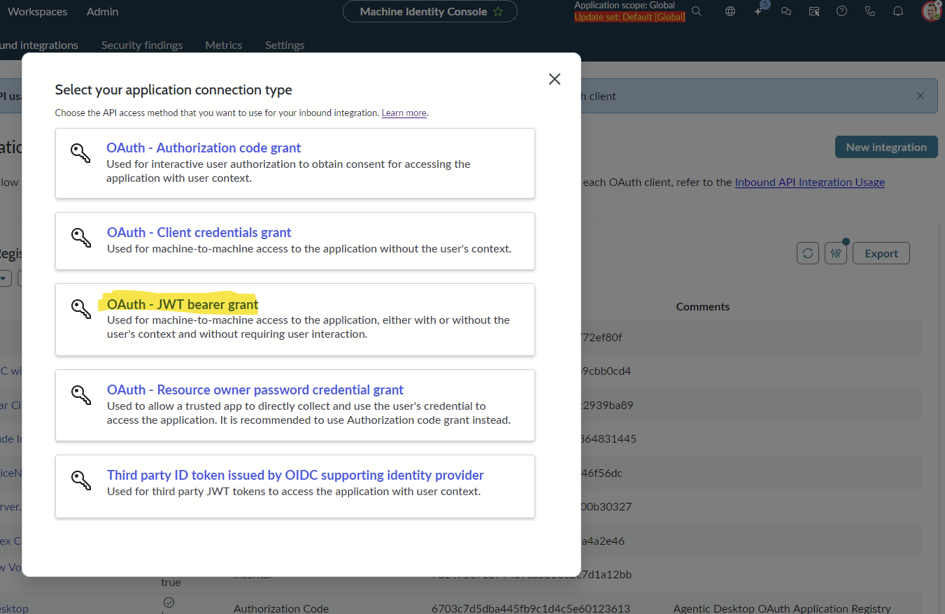Click key icon on Resource owner password card
The width and height of the screenshot is (945, 614).
pos(81,394)
